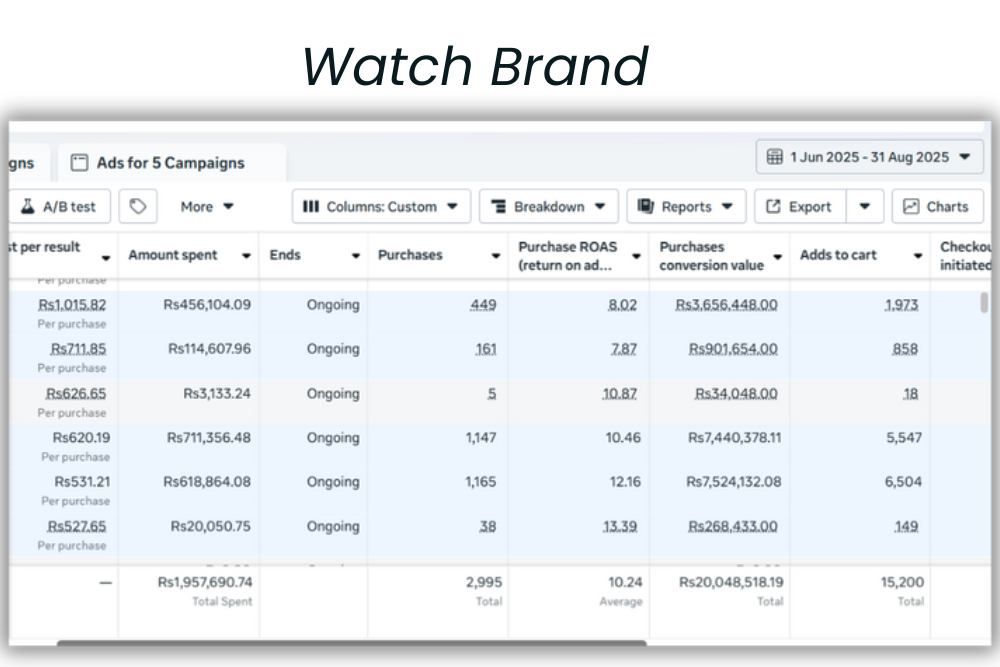Open the date range picker dropdown
Viewport: 1000px width, 667px height.
pos(964,157)
